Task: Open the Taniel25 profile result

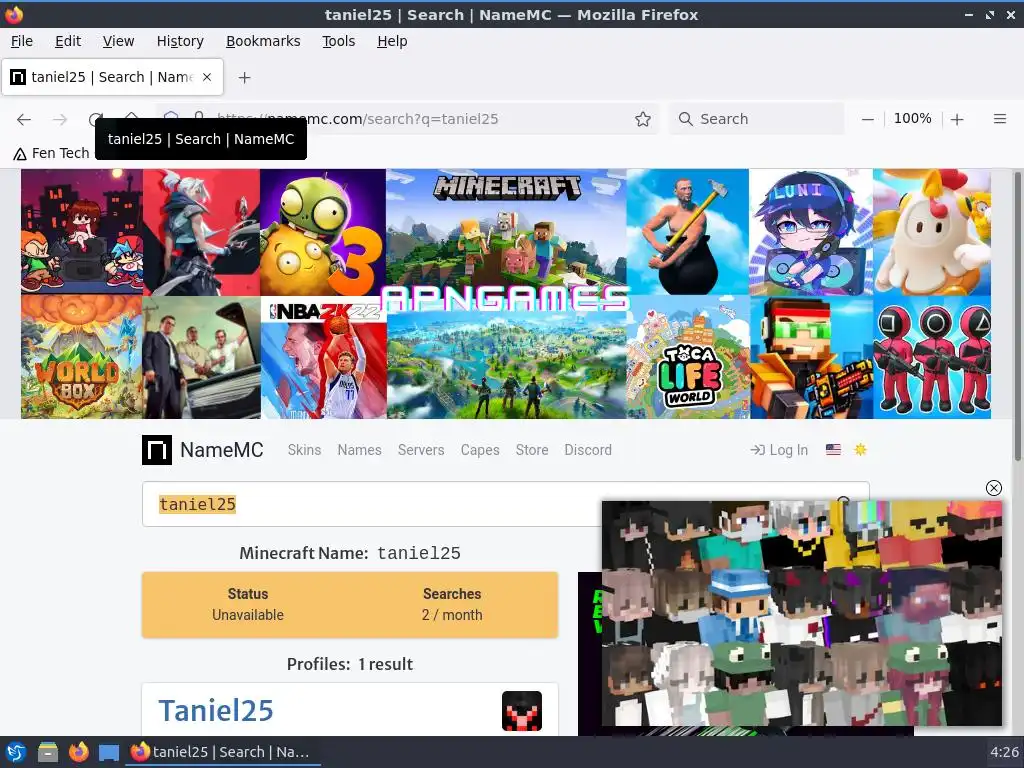Action: (216, 711)
